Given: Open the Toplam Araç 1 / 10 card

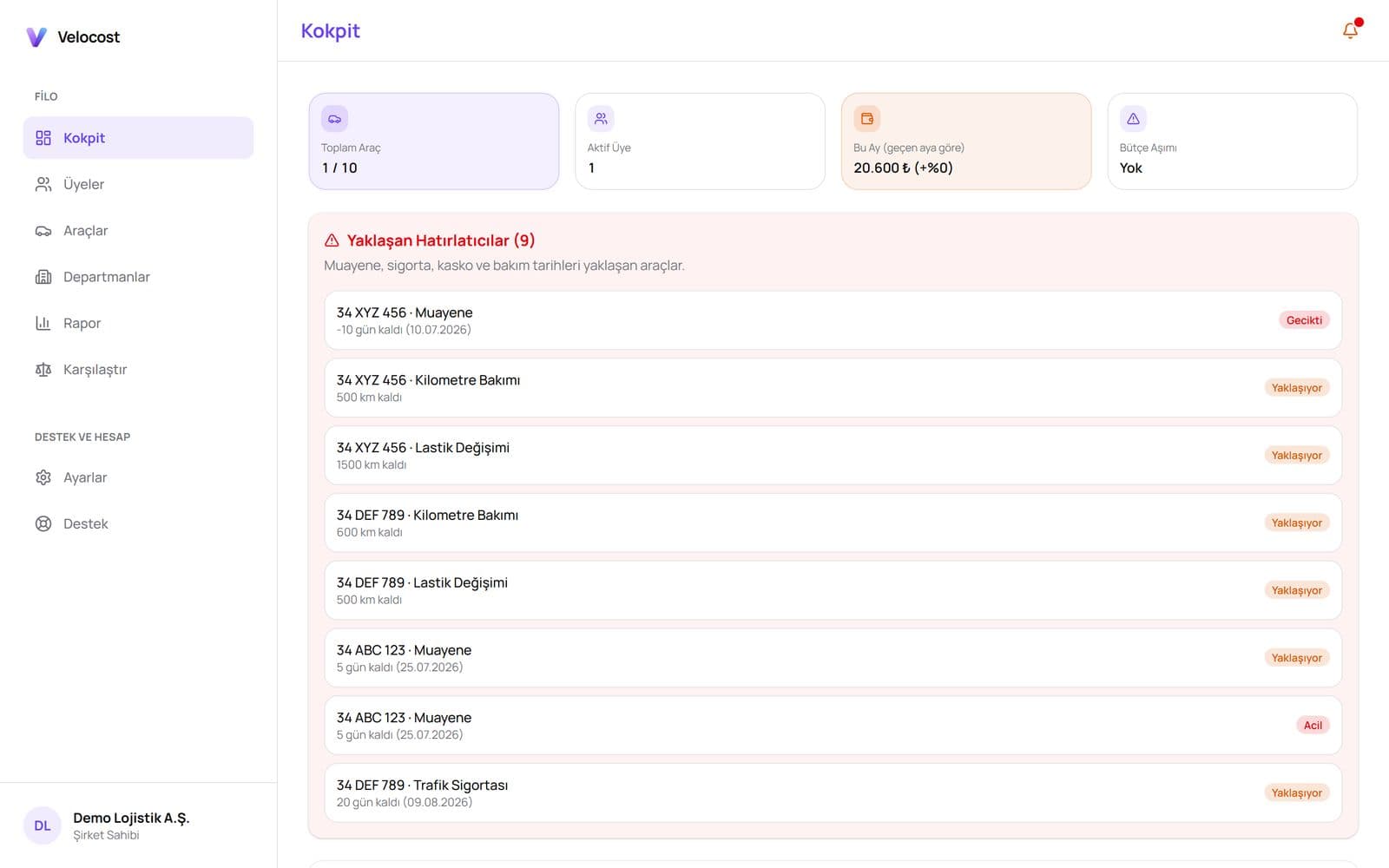Looking at the screenshot, I should coord(434,141).
